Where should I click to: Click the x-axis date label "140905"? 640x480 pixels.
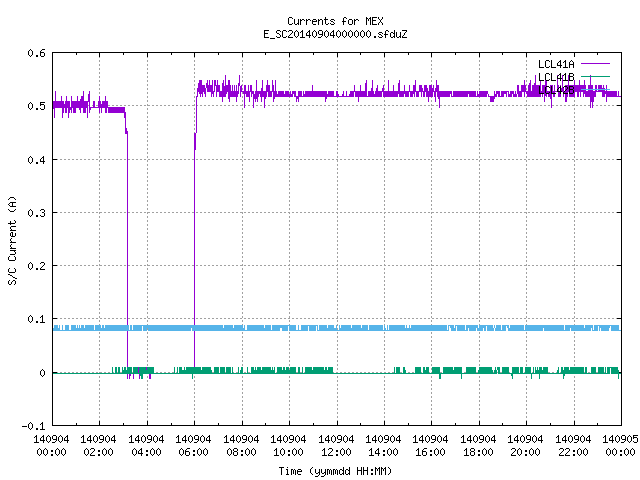pyautogui.click(x=620, y=439)
